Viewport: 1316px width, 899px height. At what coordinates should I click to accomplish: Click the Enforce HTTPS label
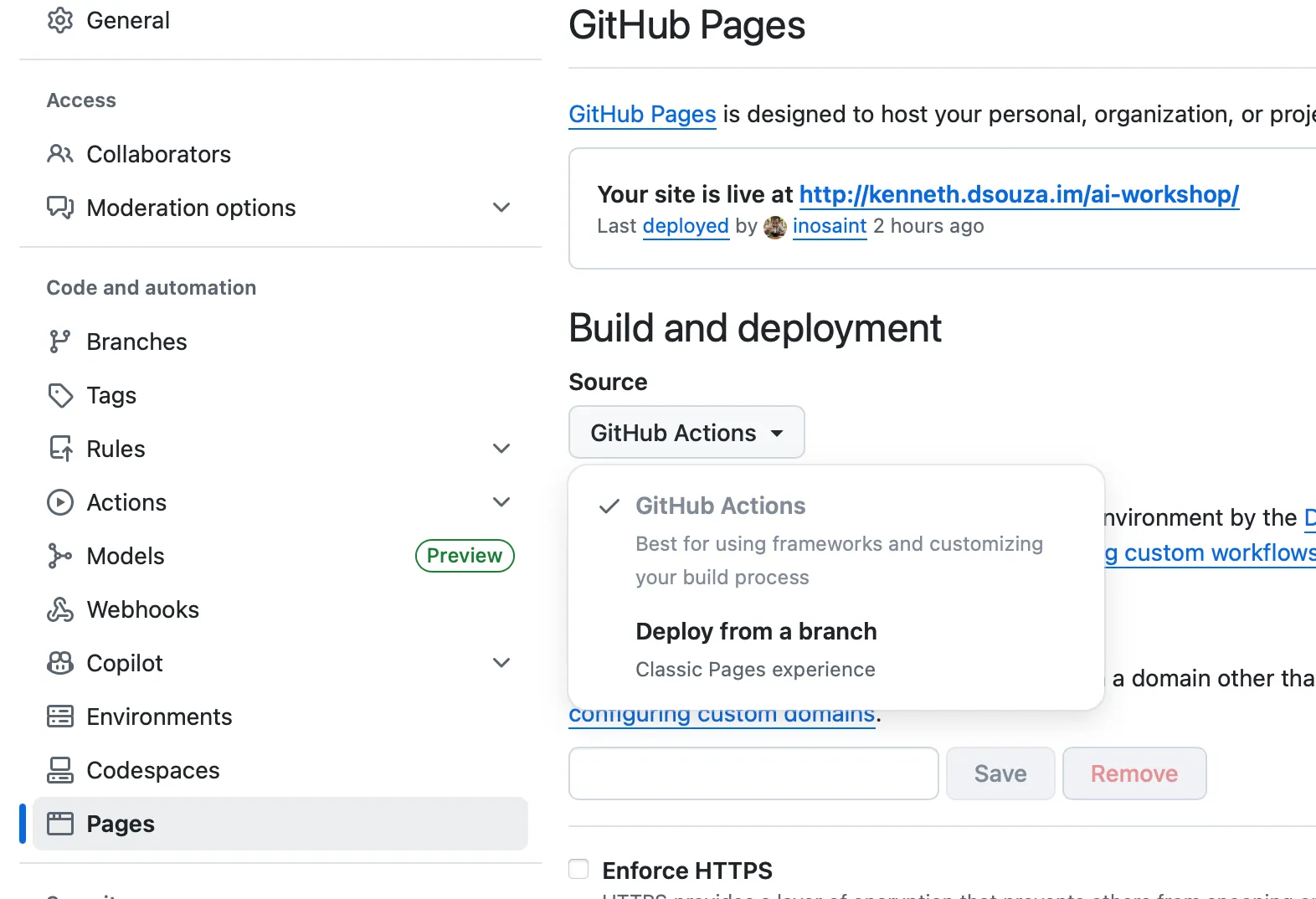[687, 871]
